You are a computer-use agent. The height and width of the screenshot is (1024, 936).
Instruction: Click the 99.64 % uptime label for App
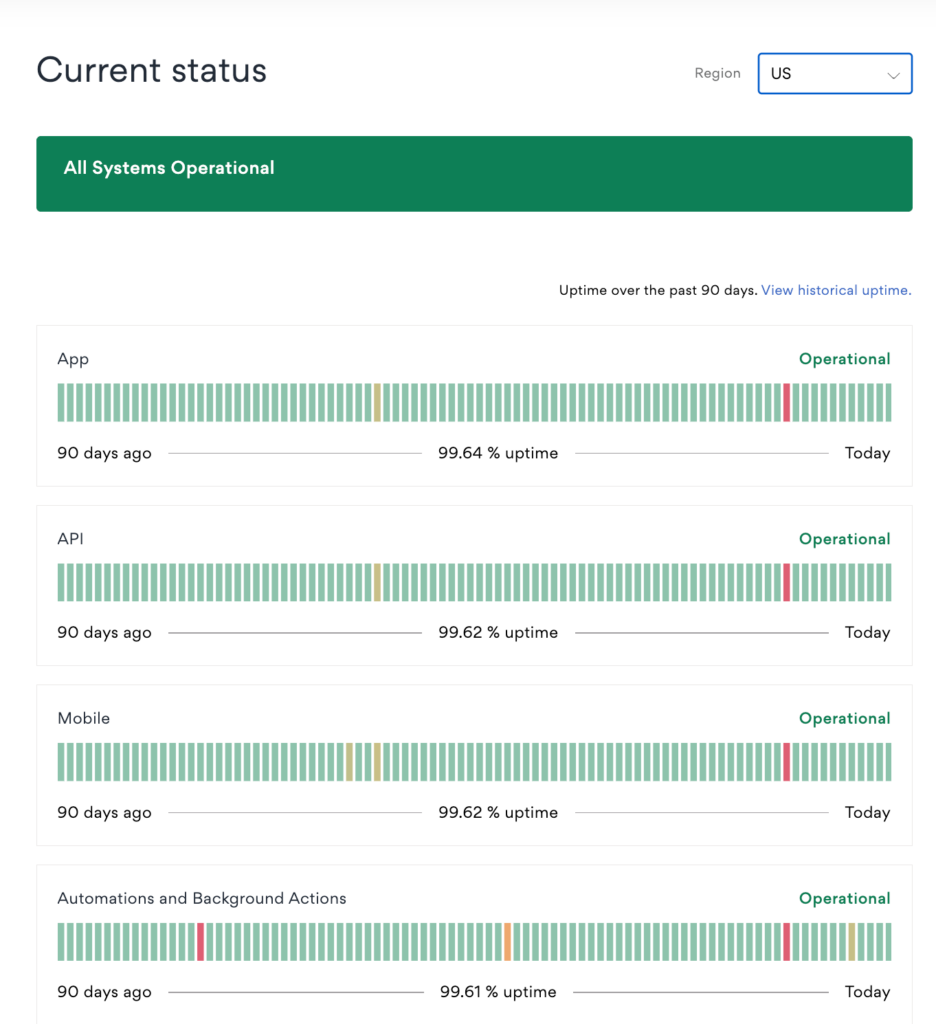tap(497, 453)
